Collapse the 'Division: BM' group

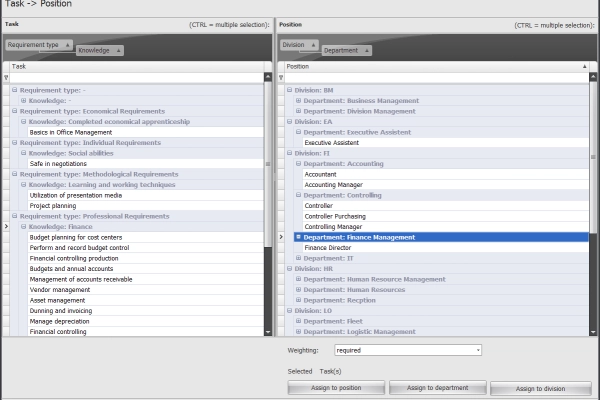(x=289, y=90)
